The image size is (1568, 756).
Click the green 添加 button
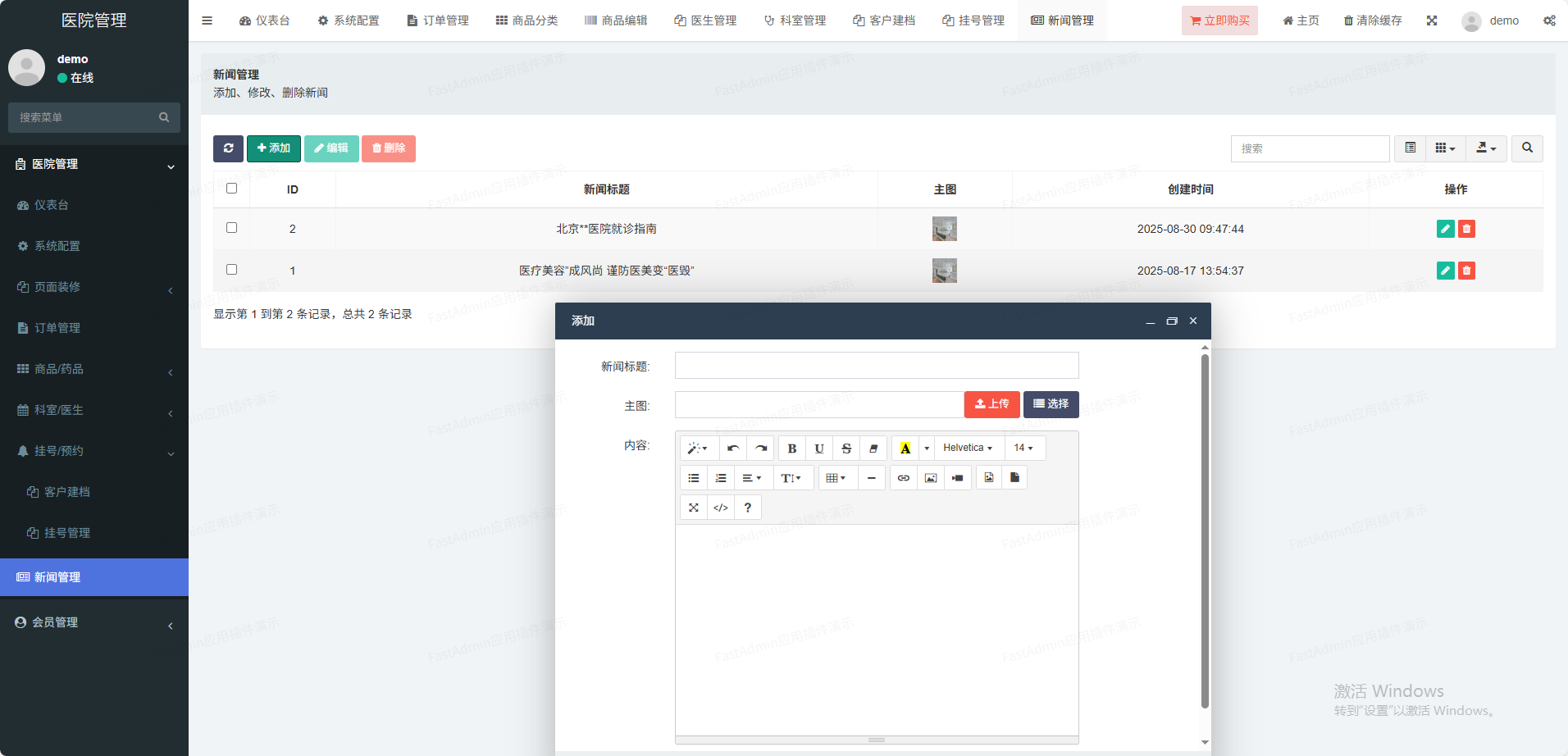pyautogui.click(x=273, y=148)
